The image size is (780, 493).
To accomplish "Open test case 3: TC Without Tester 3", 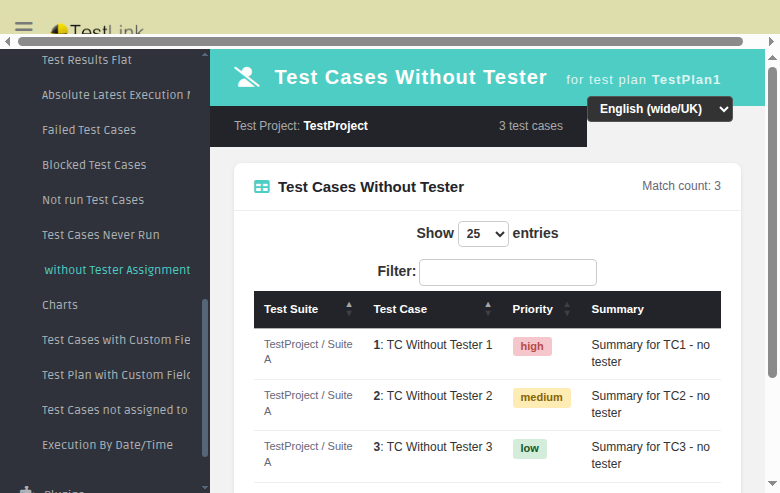I will pos(433,447).
